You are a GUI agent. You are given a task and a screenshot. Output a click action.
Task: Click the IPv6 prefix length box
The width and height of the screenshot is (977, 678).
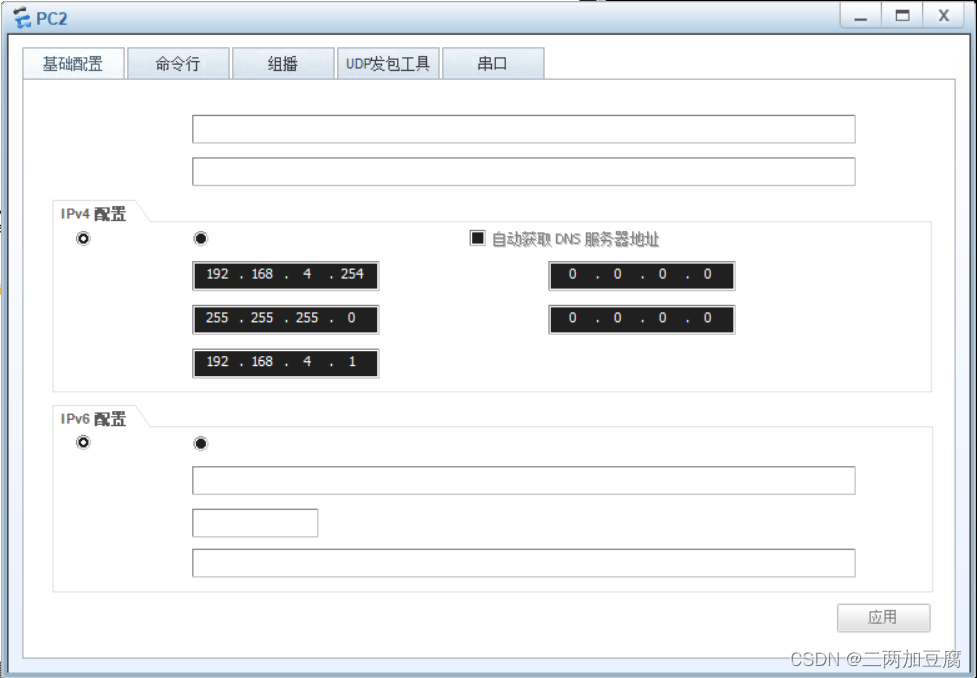pyautogui.click(x=254, y=522)
